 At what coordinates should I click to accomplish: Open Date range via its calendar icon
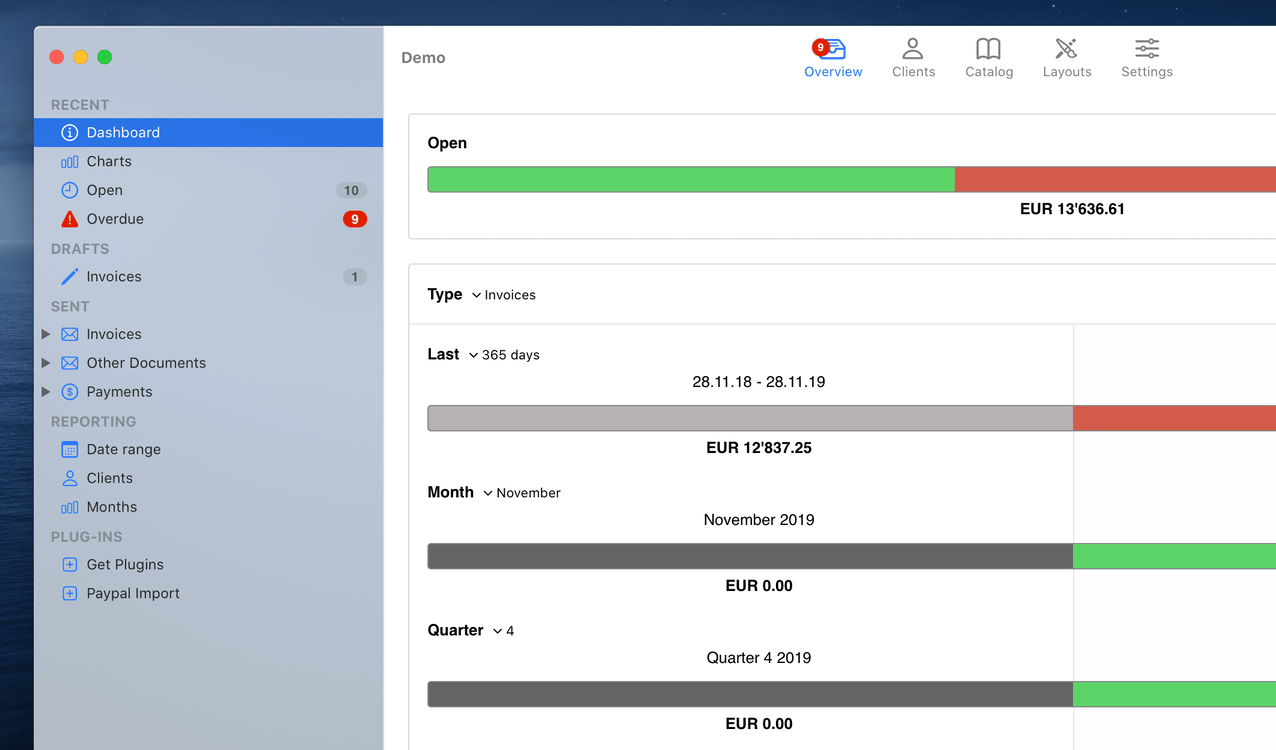tap(68, 449)
